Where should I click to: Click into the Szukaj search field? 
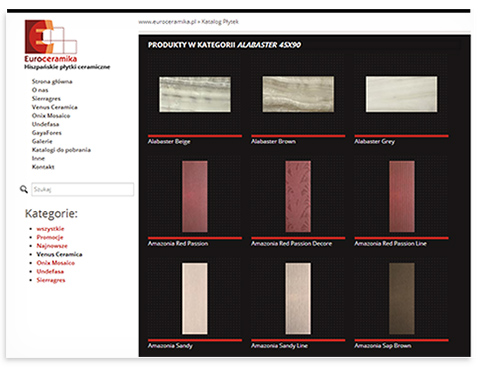[x=83, y=189]
